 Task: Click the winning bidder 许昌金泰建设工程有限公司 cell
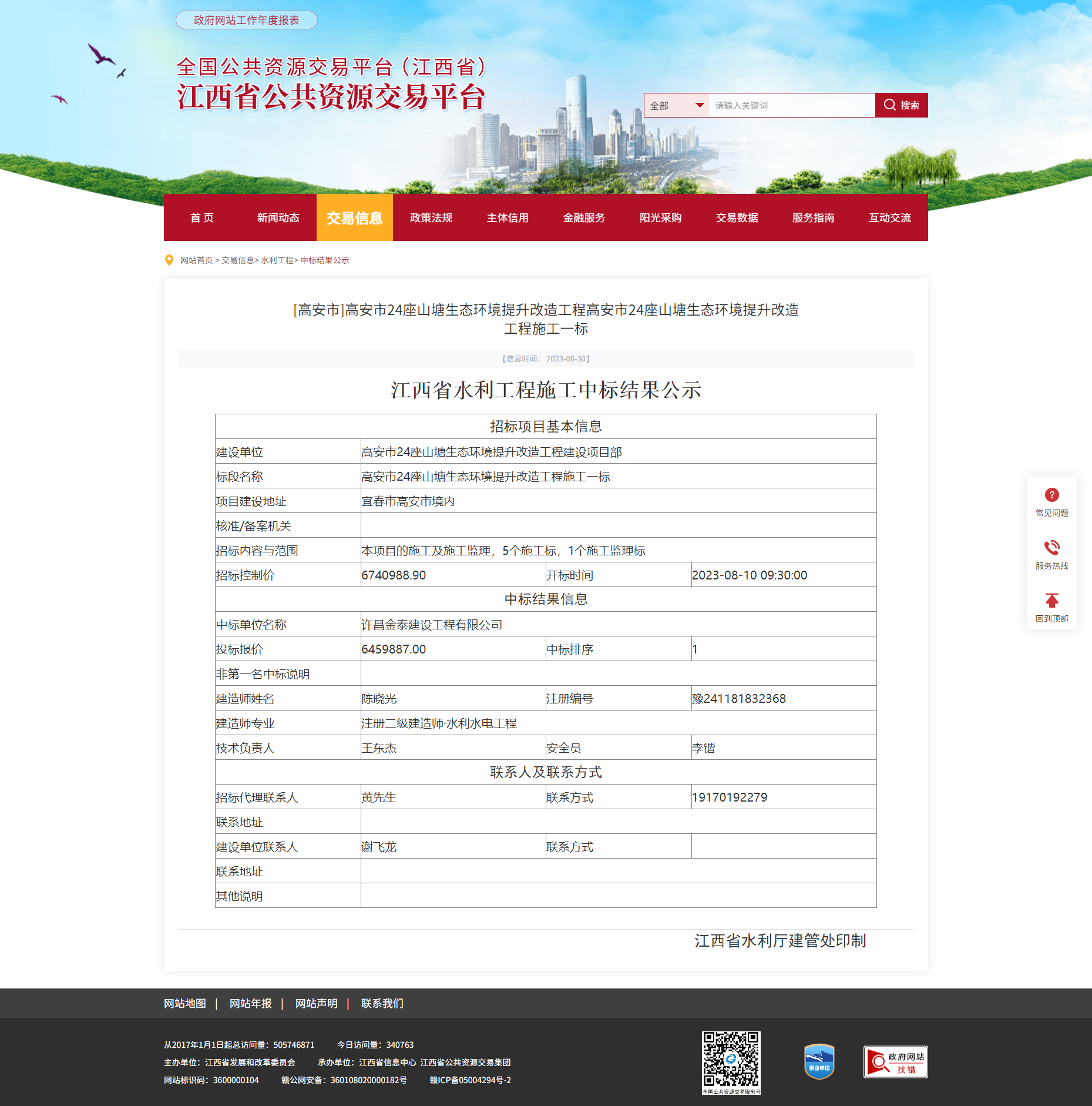coord(618,624)
